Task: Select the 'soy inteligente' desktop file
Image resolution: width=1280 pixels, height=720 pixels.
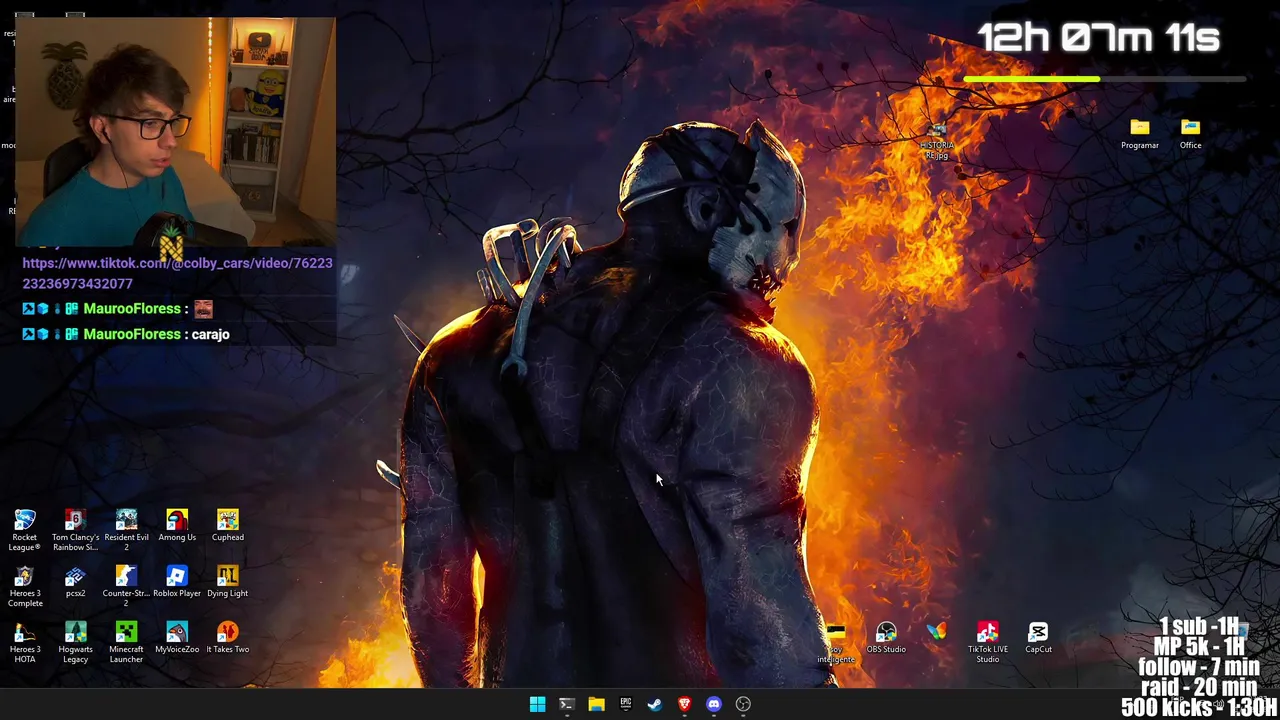Action: 836,642
